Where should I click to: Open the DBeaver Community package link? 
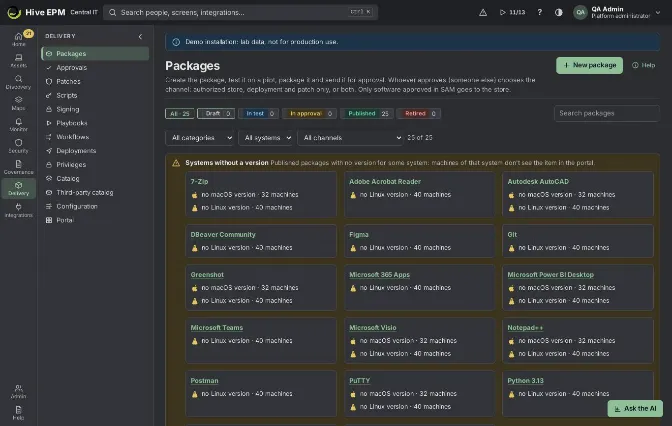[x=223, y=235]
